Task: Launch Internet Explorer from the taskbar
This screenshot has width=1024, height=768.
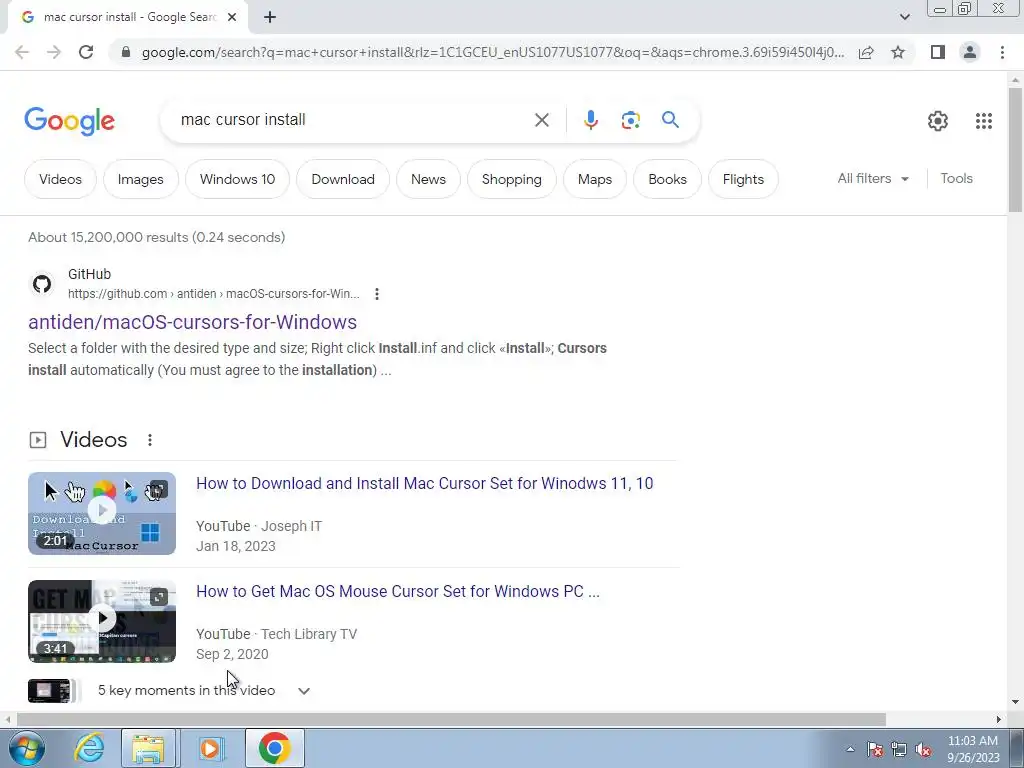Action: (x=89, y=748)
